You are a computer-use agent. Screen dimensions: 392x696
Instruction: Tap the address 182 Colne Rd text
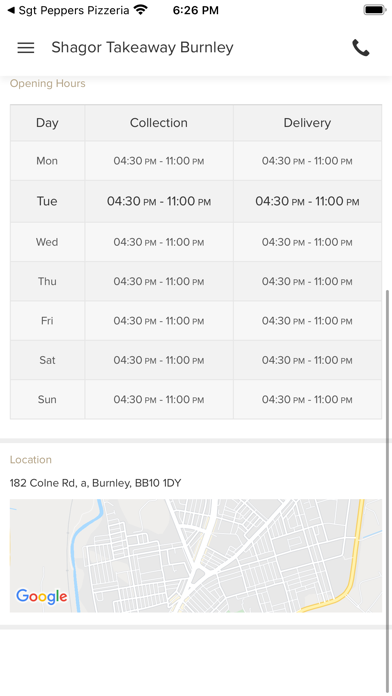95,483
